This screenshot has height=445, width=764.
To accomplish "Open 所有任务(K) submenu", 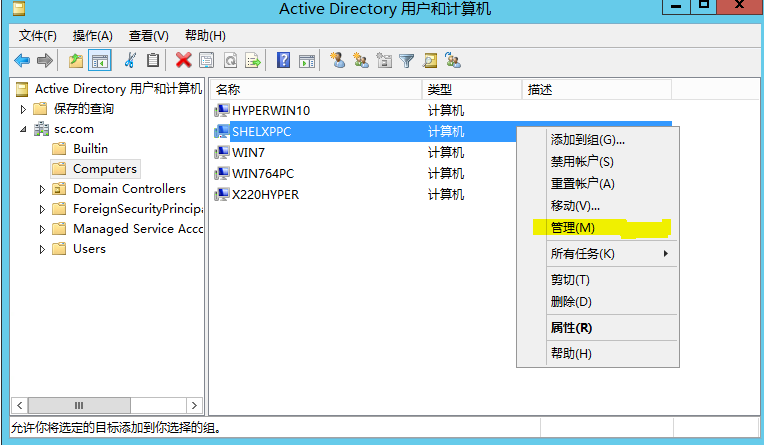I will pos(598,253).
